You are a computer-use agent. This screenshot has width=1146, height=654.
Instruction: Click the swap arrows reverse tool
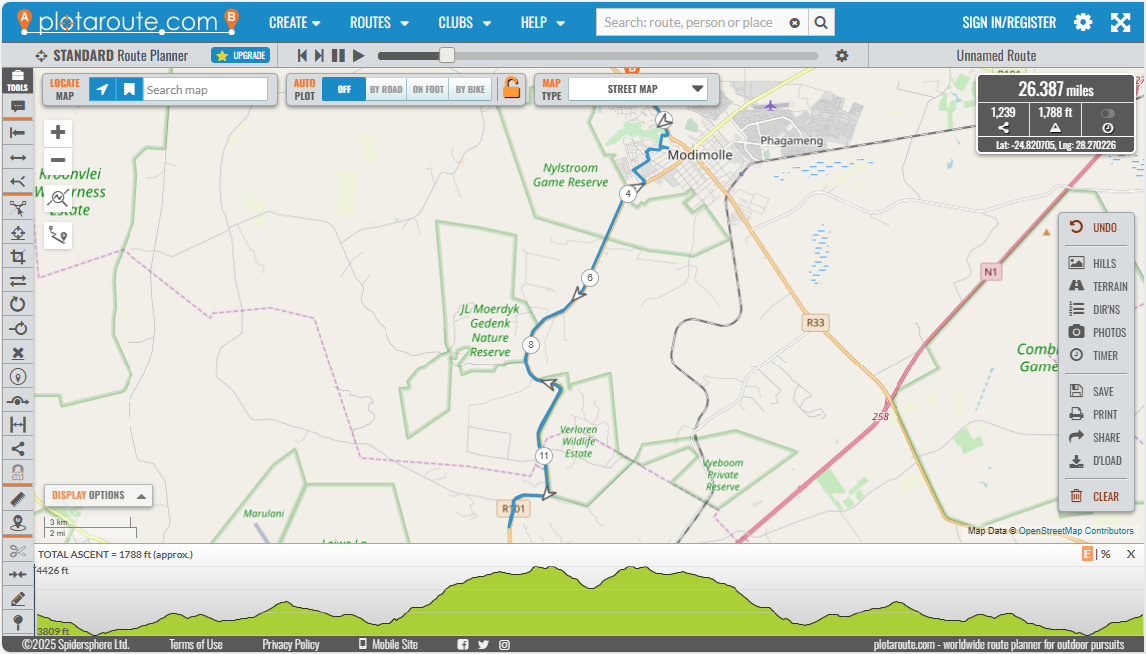18,281
